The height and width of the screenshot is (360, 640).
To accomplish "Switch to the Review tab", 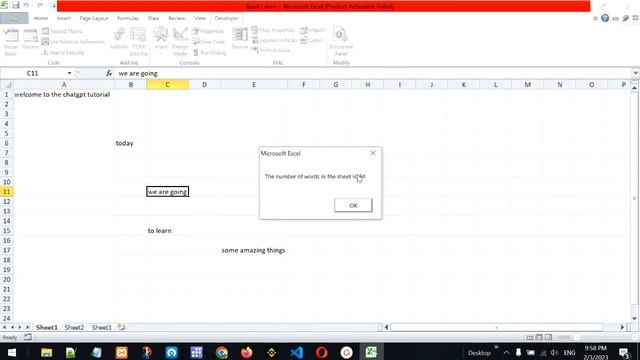I will tap(176, 18).
